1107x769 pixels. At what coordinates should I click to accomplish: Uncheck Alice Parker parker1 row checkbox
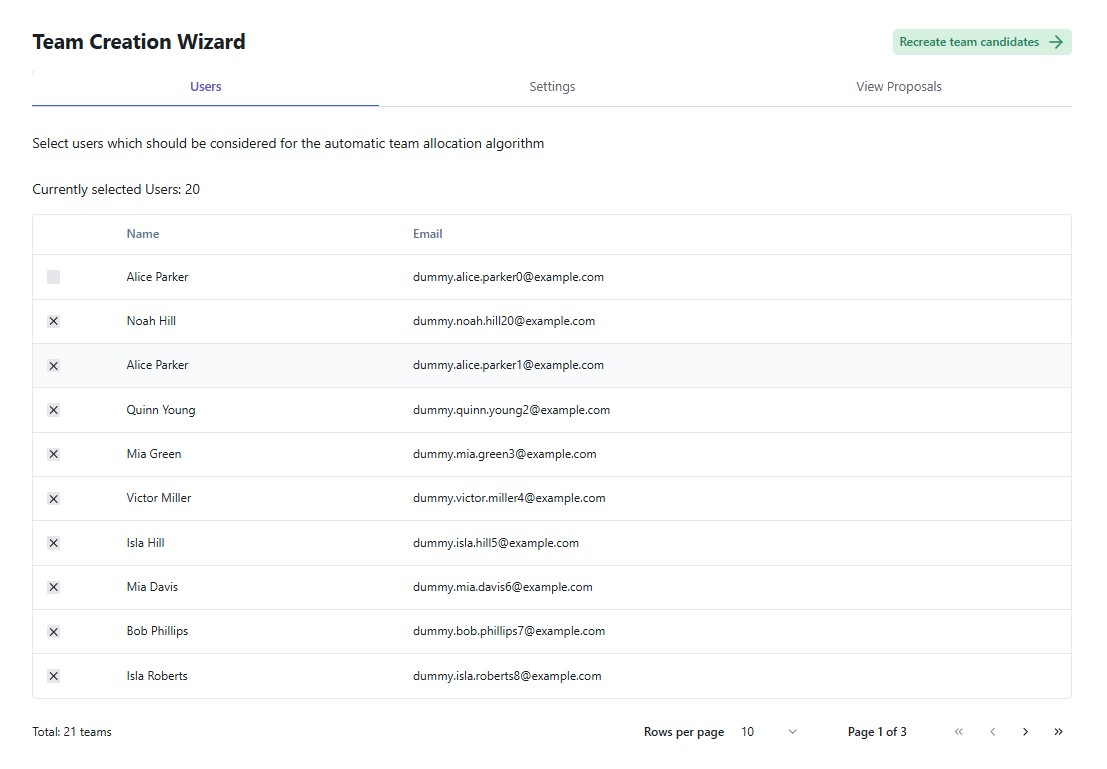[54, 366]
